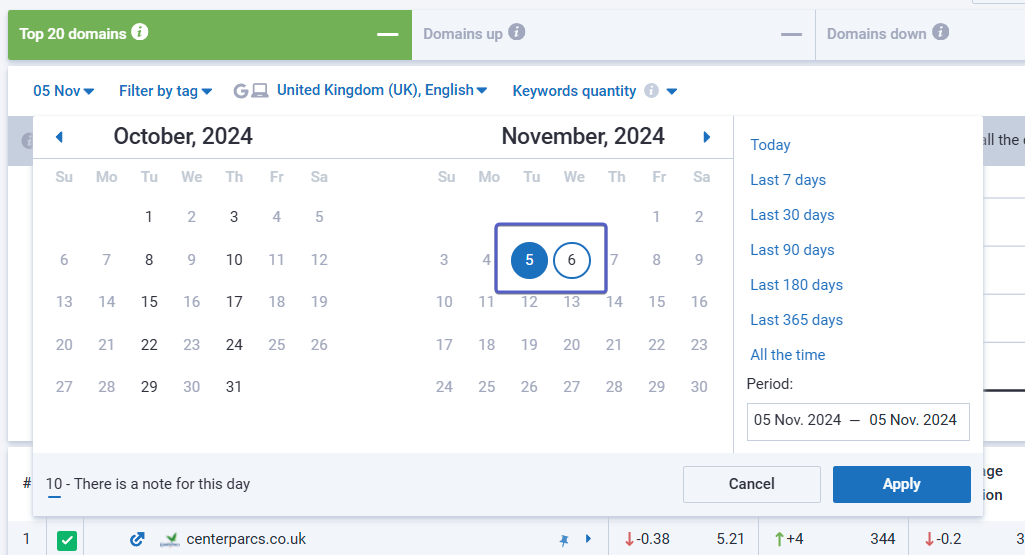
Task: Open United Kingdom (UK), English region dropdown
Action: [x=381, y=90]
